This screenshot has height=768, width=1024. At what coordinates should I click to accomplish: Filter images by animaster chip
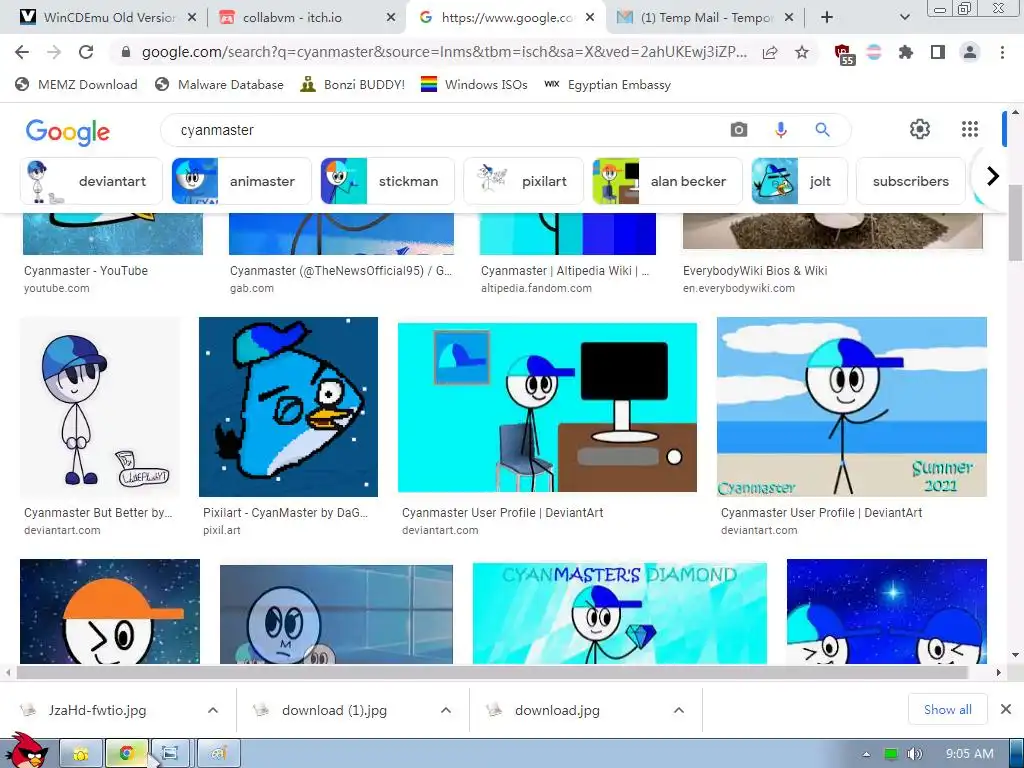coord(242,181)
